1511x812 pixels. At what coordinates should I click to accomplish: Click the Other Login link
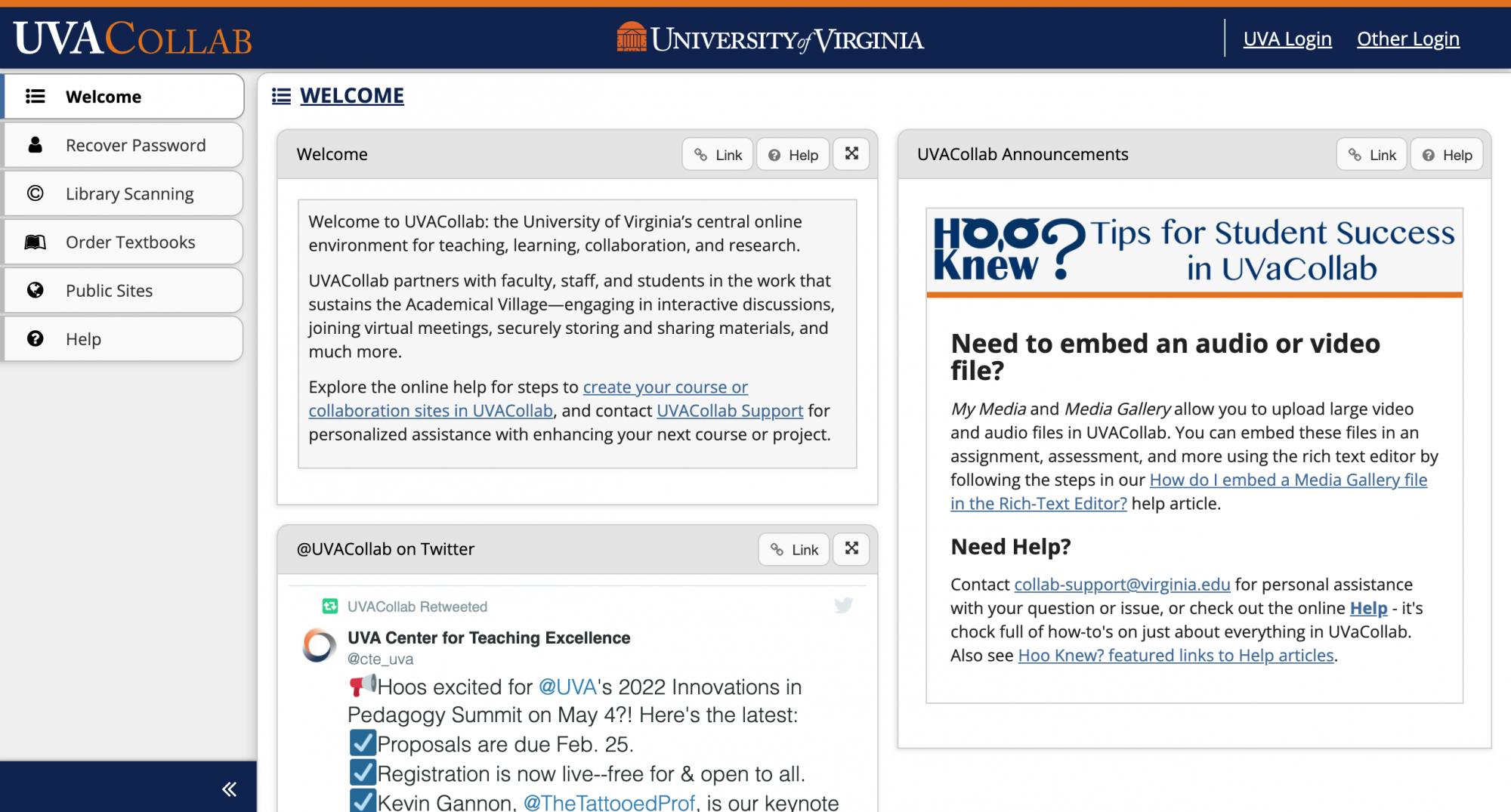pyautogui.click(x=1408, y=39)
